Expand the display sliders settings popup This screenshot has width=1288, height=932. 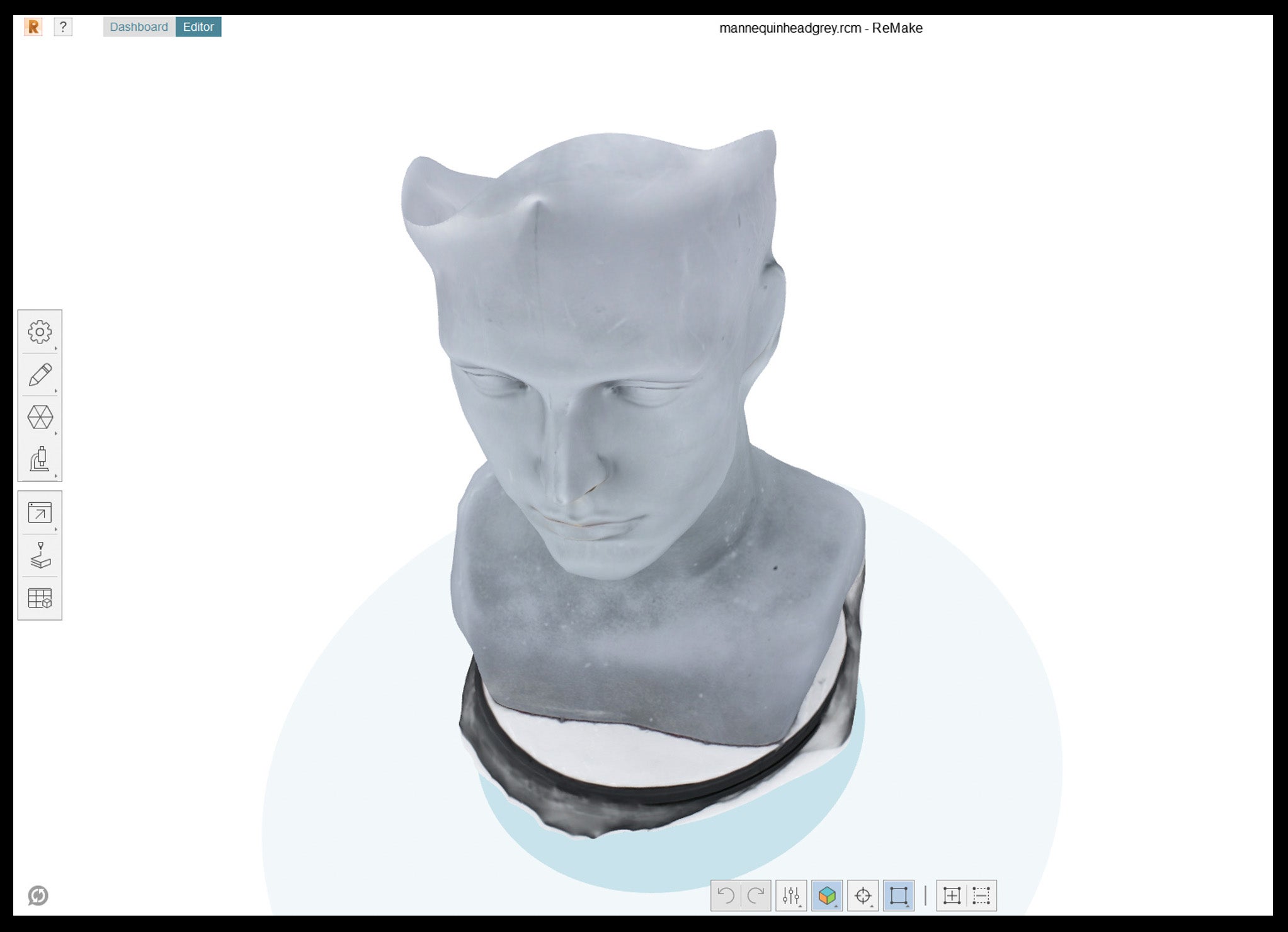coord(791,895)
